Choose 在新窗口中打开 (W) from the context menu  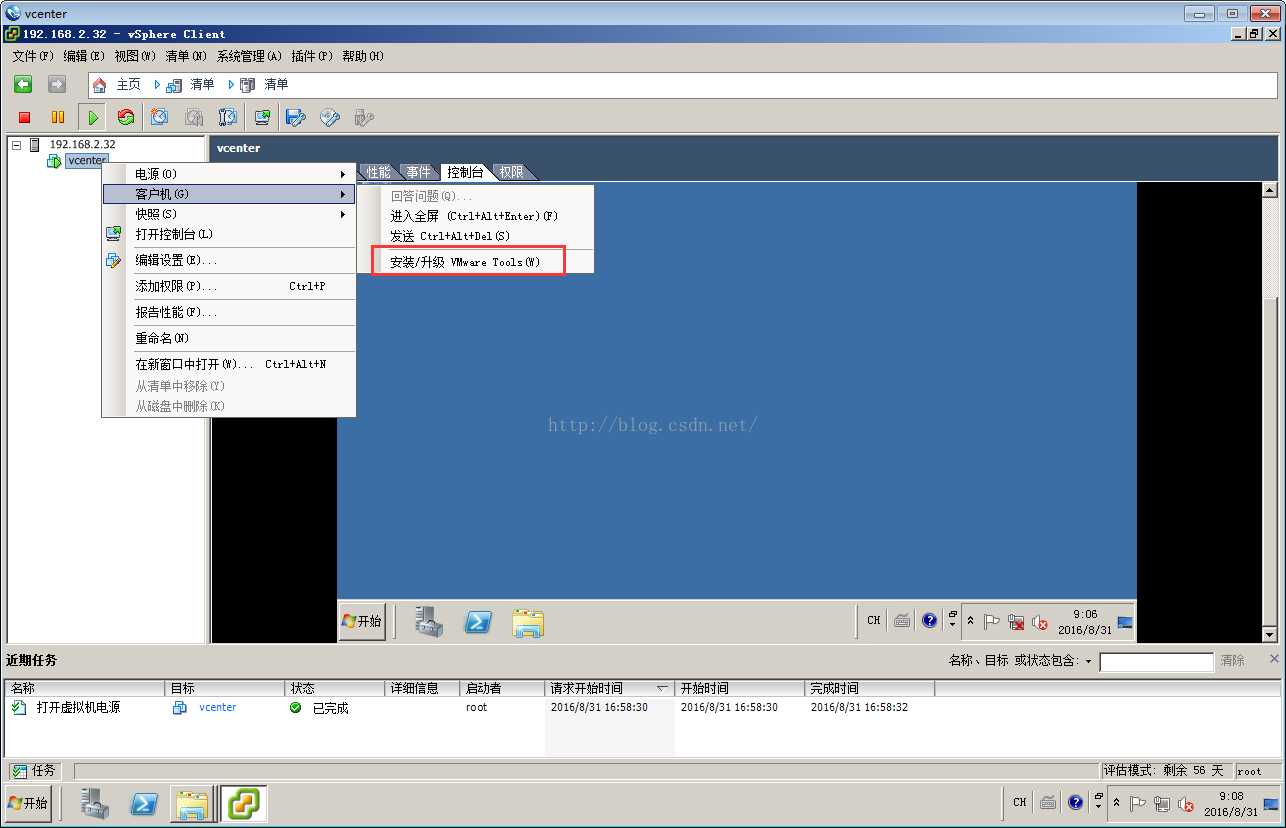229,364
